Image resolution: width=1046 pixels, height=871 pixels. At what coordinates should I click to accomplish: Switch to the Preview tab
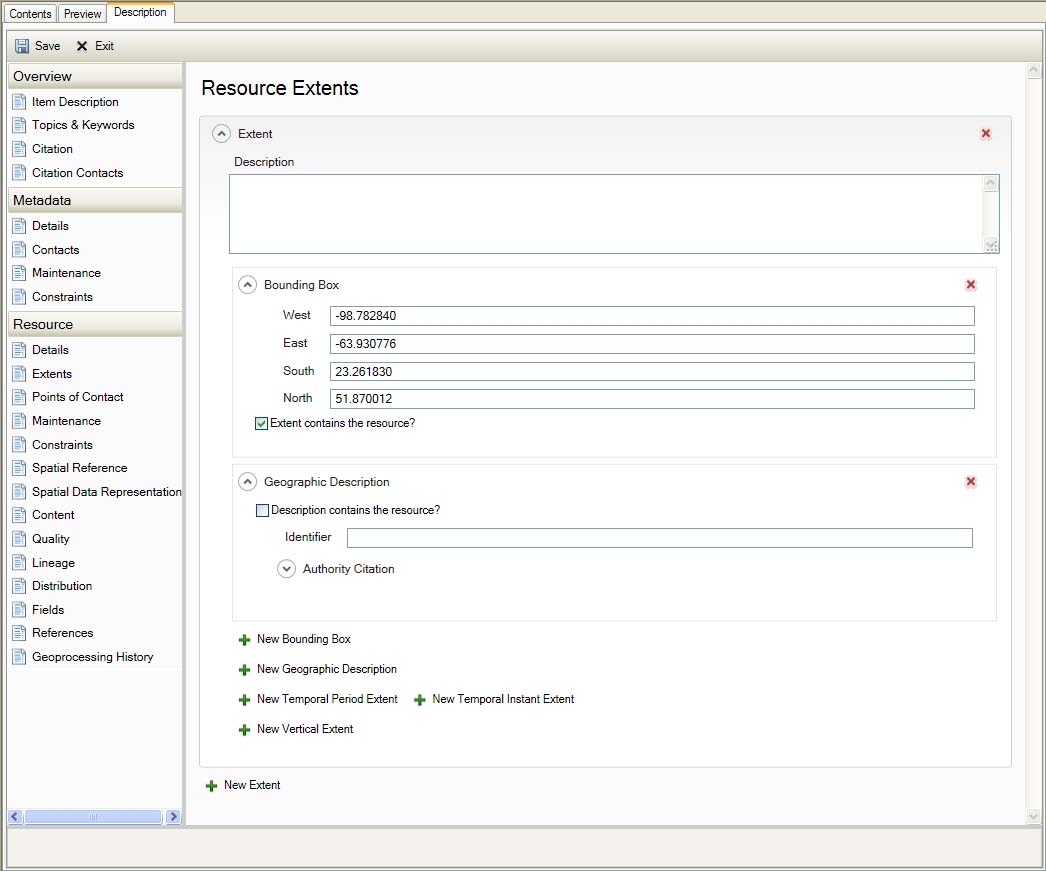82,14
